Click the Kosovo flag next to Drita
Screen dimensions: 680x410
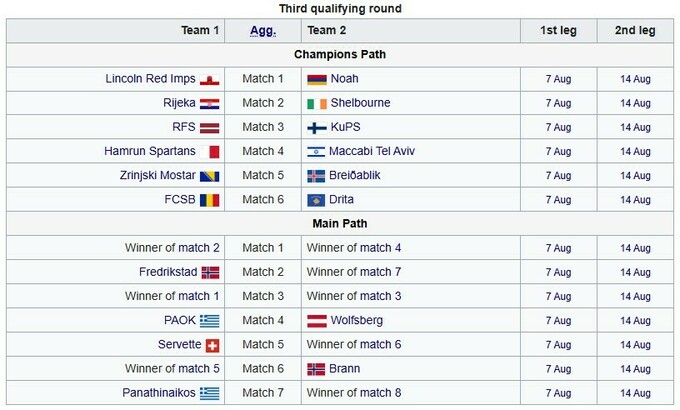click(316, 200)
